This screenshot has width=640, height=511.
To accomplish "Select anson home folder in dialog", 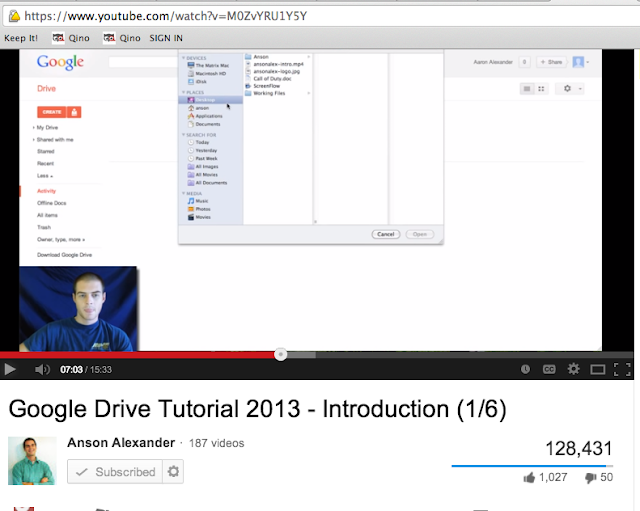I will click(x=198, y=108).
